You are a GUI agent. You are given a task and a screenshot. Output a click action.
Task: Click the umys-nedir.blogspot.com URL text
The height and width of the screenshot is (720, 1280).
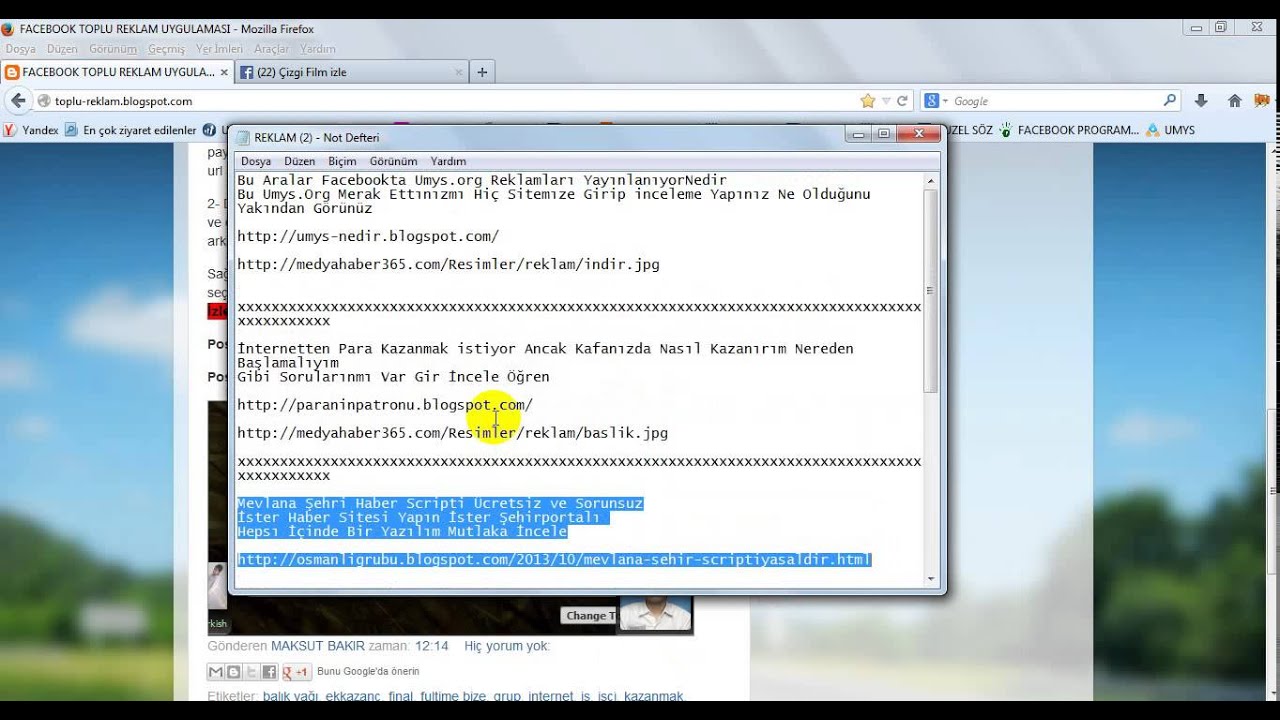tap(367, 237)
